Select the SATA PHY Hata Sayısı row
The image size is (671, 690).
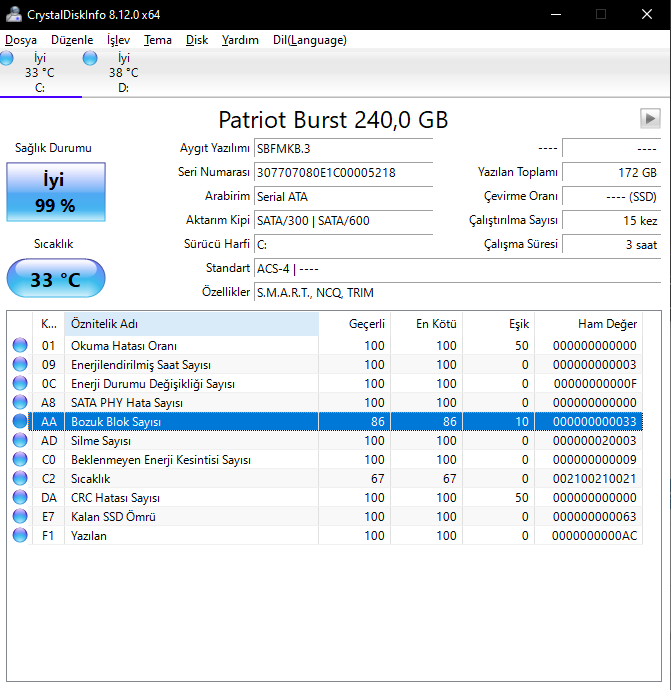[x=326, y=402]
